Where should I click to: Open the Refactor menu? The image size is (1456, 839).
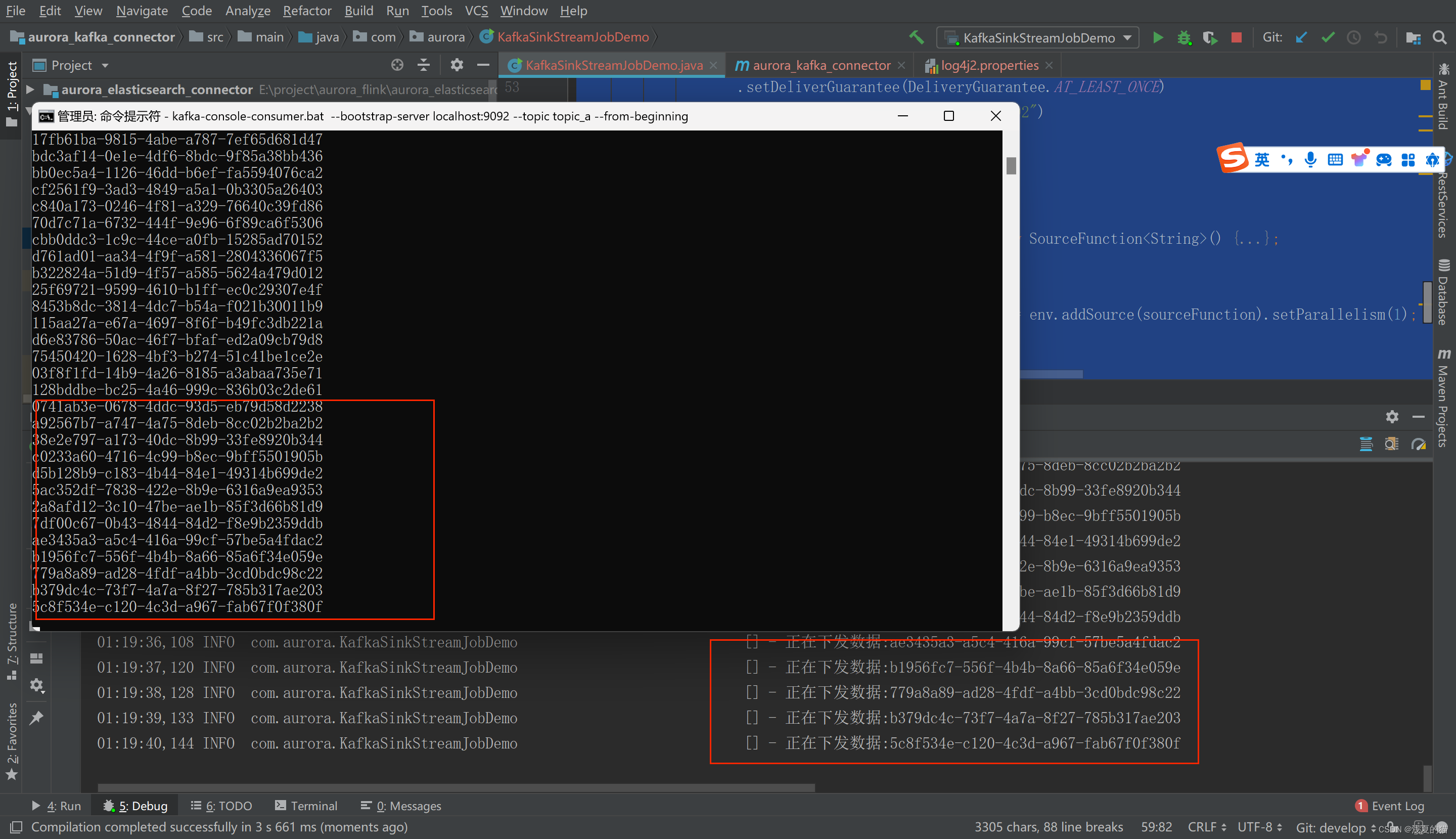(307, 11)
